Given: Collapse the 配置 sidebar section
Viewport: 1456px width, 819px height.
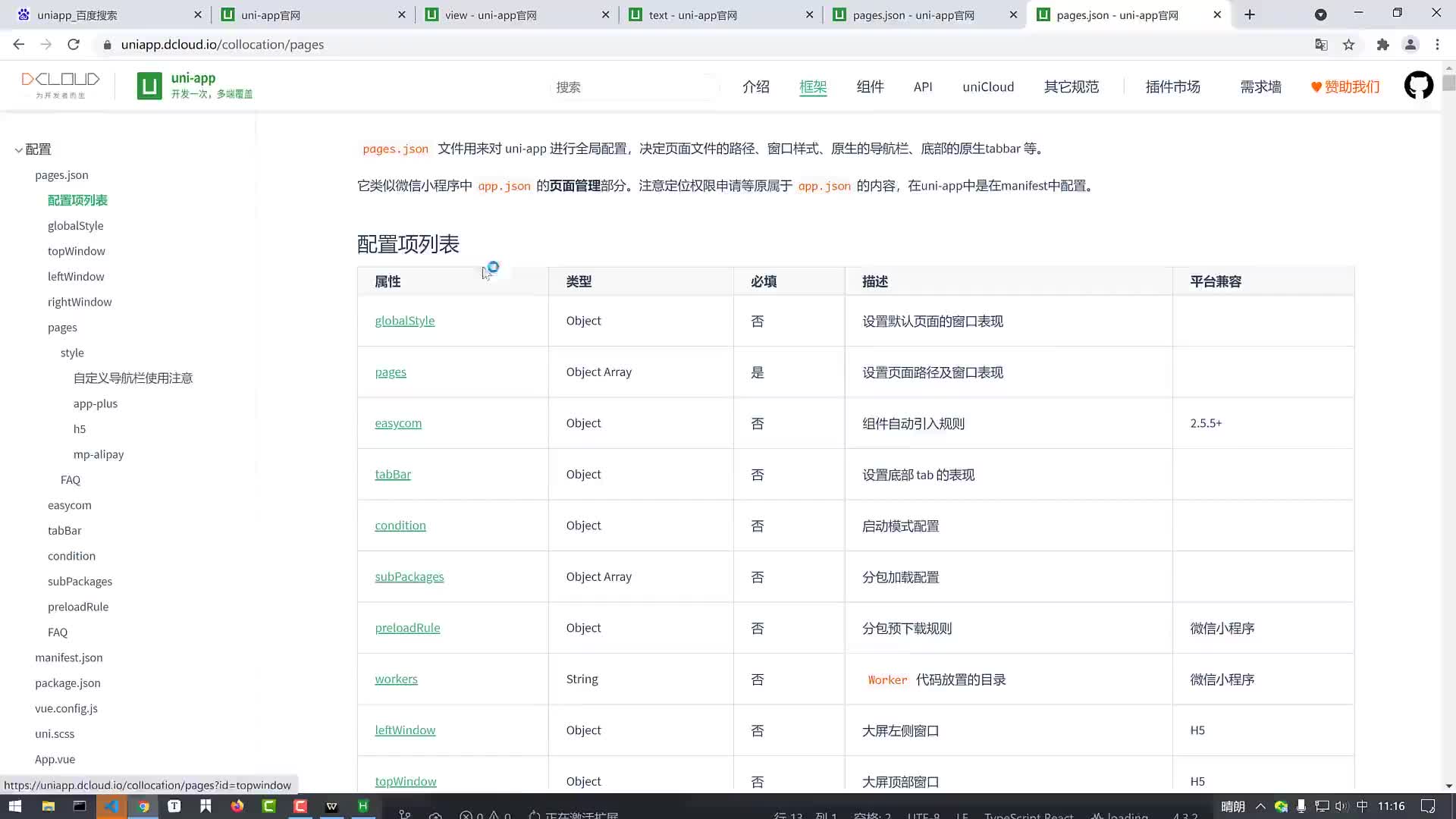Looking at the screenshot, I should [18, 150].
